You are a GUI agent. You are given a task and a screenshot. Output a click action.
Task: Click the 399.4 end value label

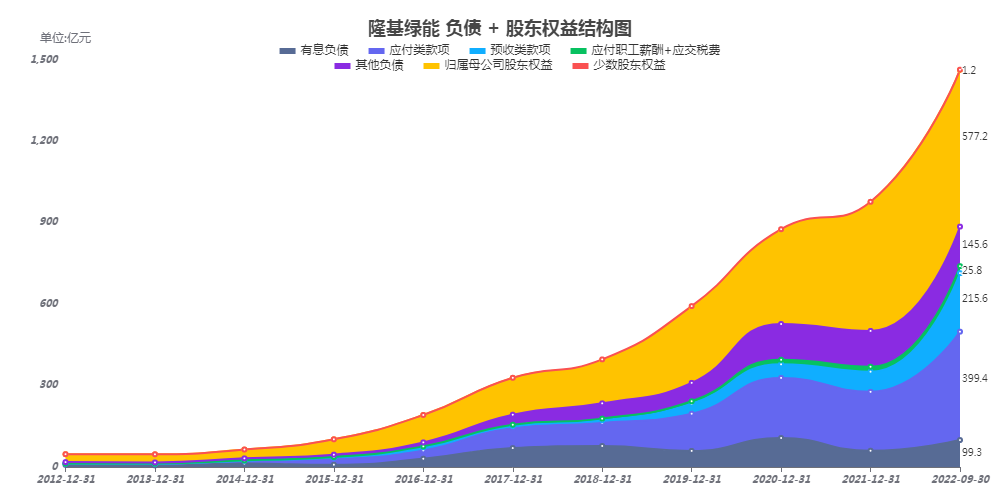tap(975, 379)
